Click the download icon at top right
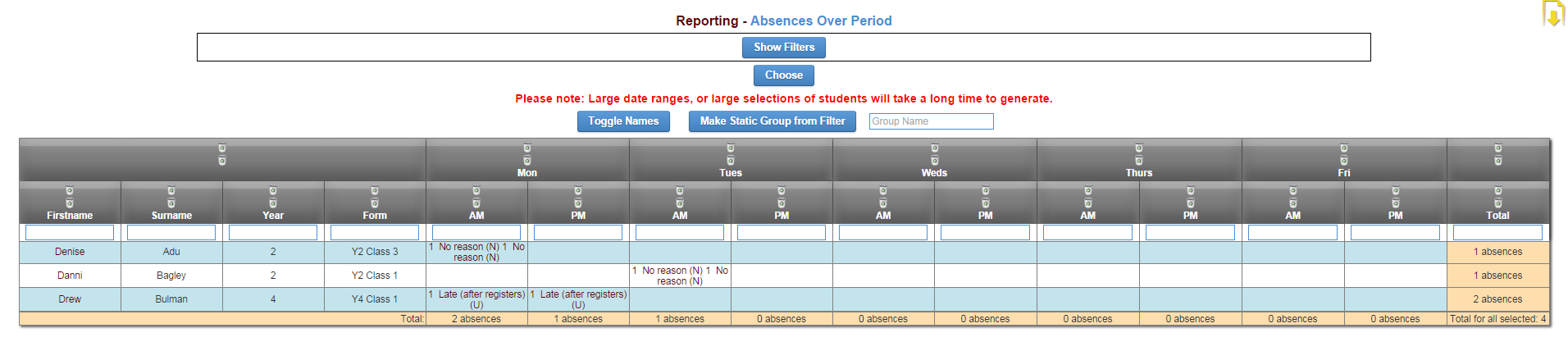This screenshot has height=360, width=1568. coord(1552,14)
